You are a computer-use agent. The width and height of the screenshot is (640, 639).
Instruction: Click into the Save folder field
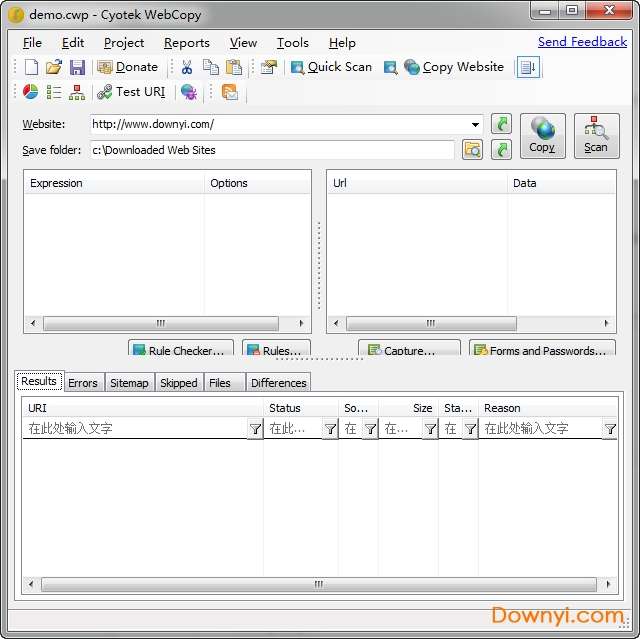click(x=272, y=150)
